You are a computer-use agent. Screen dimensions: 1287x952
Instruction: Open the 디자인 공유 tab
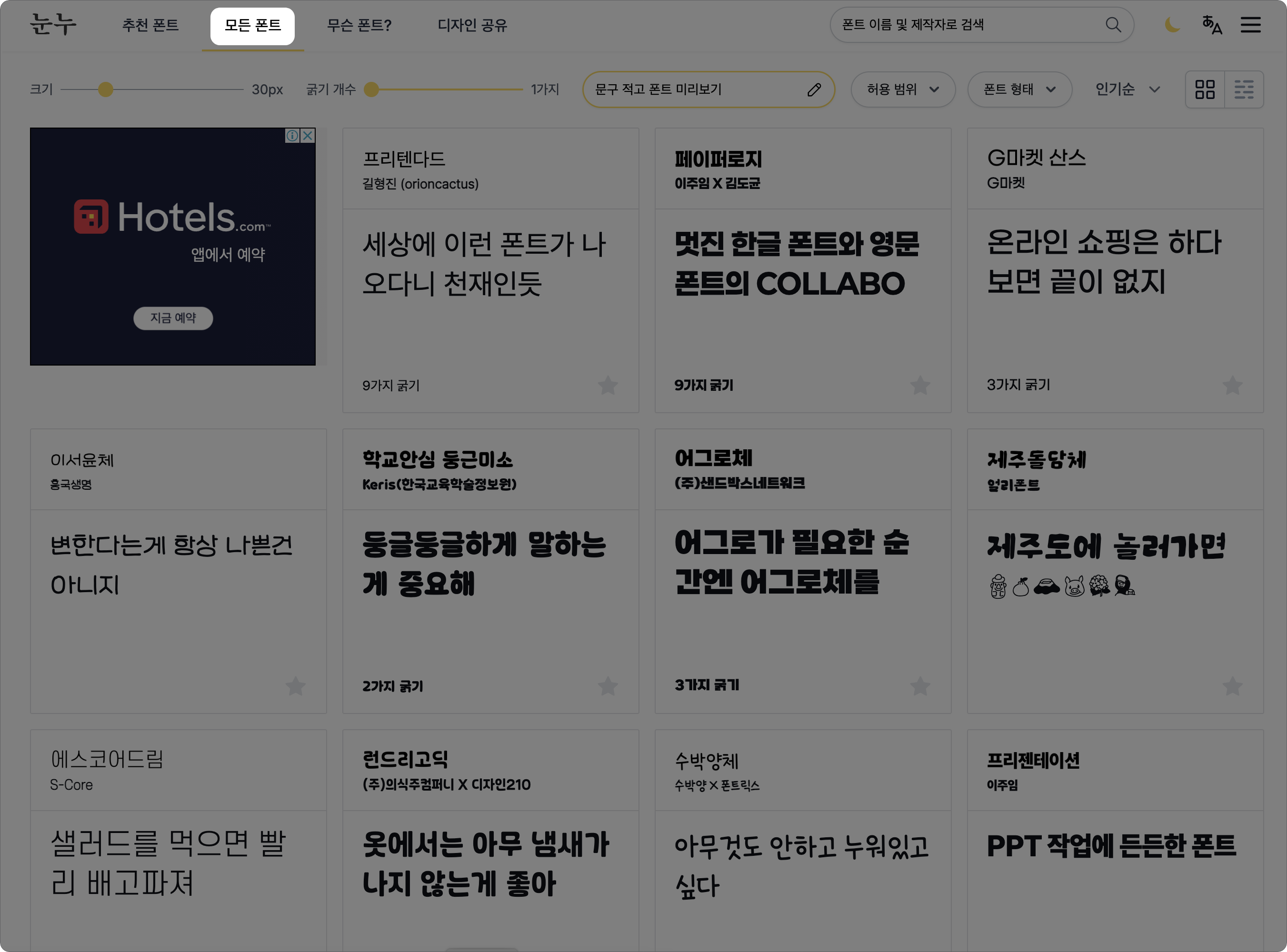pyautogui.click(x=472, y=25)
